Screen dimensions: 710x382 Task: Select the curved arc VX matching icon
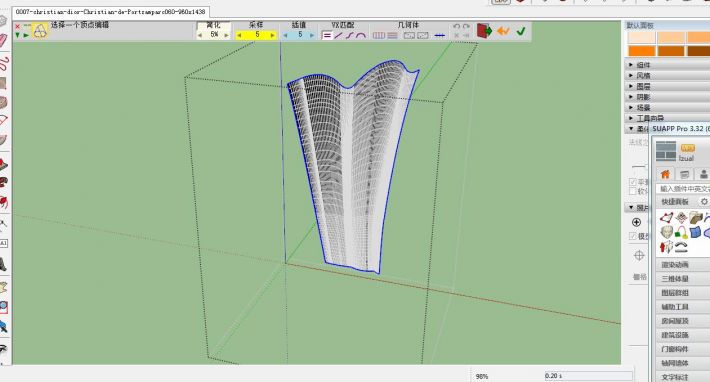tap(361, 35)
